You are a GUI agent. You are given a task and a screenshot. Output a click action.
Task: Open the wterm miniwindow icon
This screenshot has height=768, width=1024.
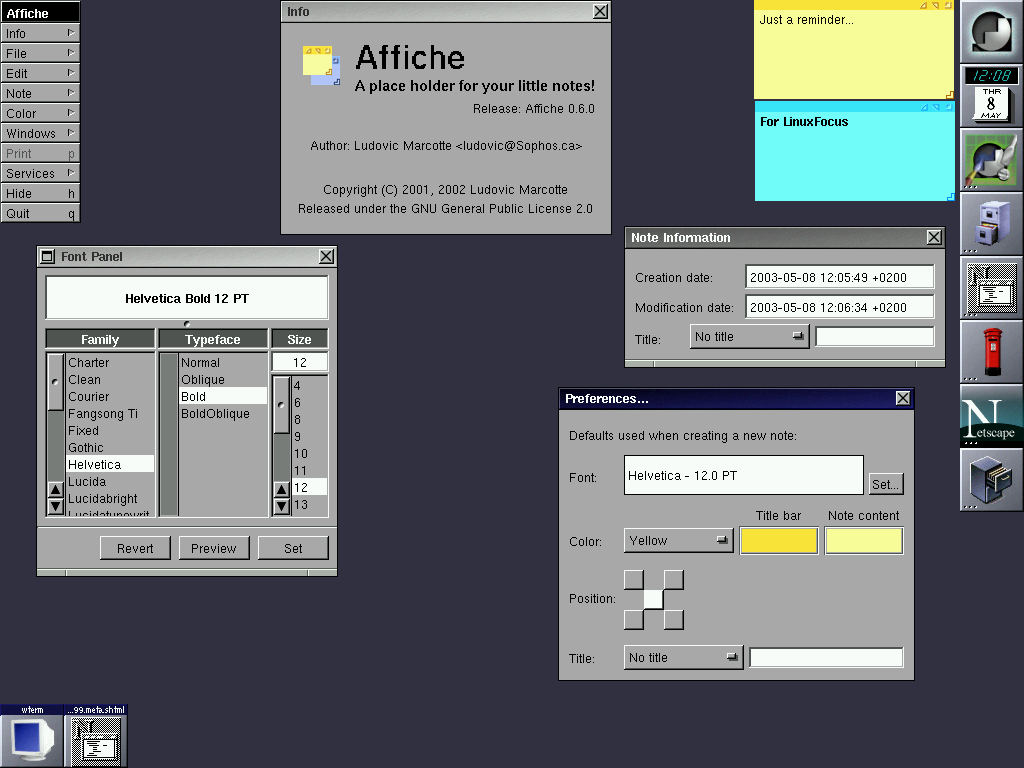32,737
